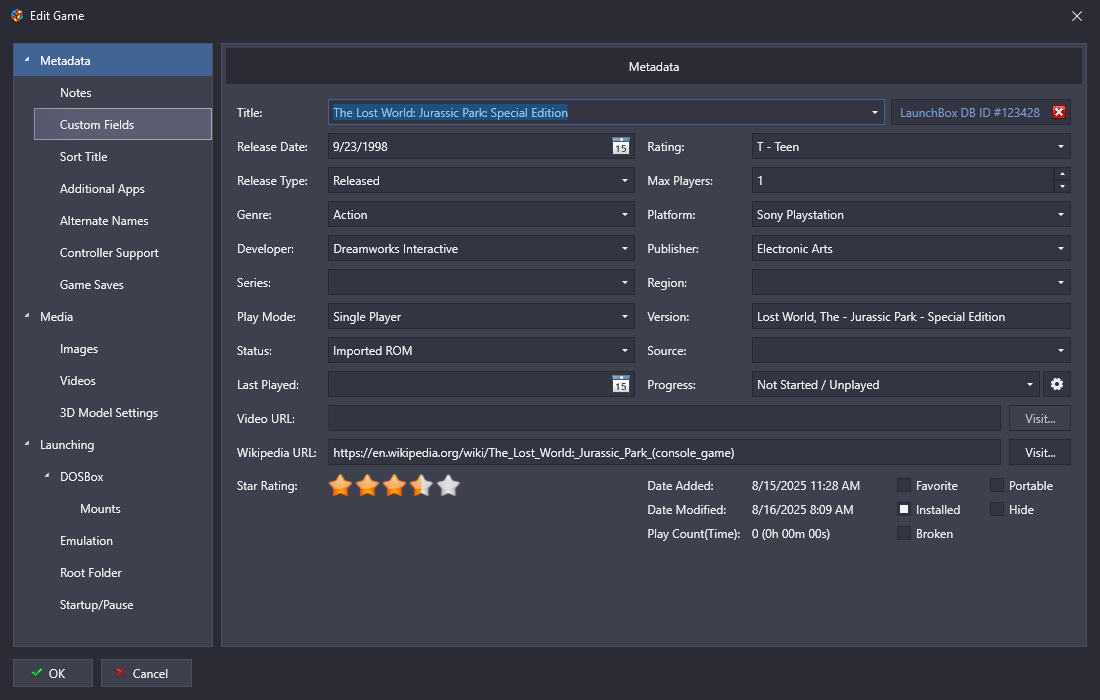Open the Publisher dropdown
The image size is (1100, 700).
pos(911,249)
